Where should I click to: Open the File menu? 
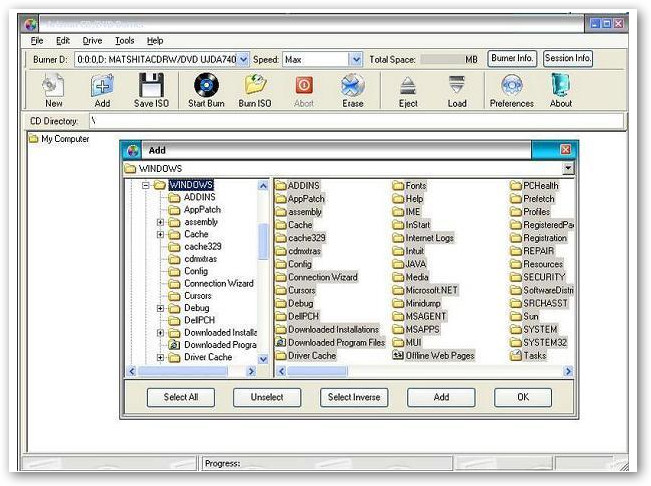(37, 41)
